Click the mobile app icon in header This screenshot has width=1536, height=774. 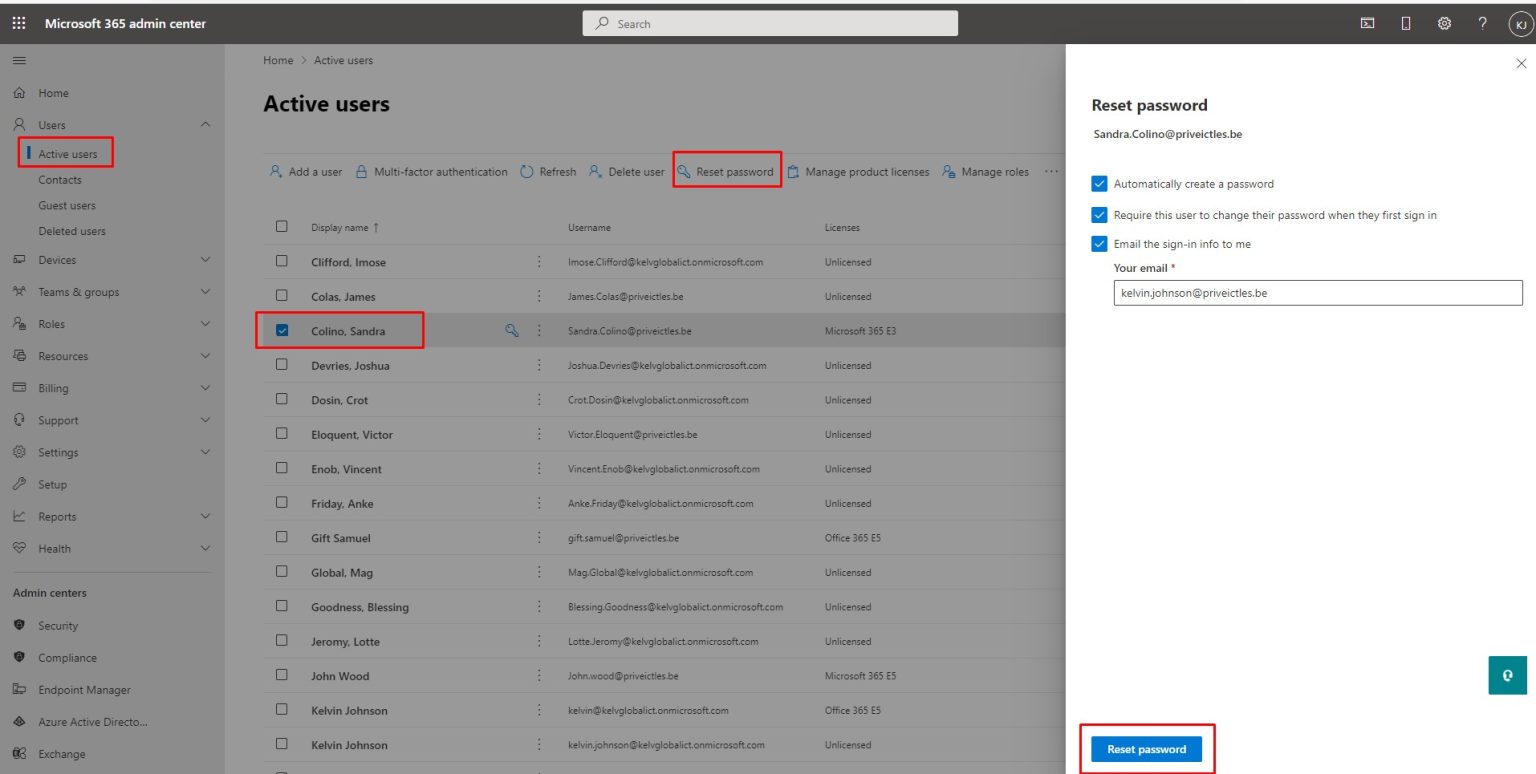[1406, 24]
